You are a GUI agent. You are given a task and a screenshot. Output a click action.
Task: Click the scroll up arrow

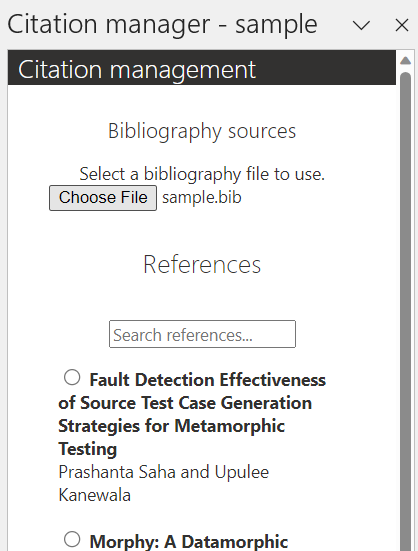405,61
